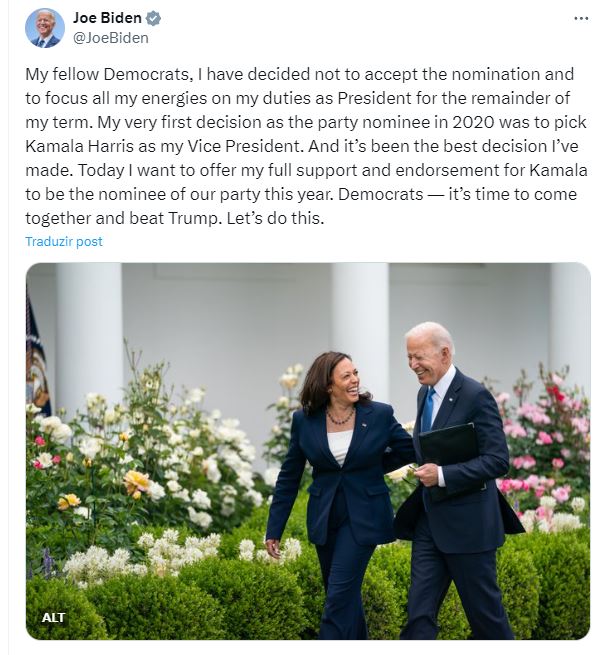Click the yellow rose in the photo
Screen dimensions: 603x655
click(136, 481)
